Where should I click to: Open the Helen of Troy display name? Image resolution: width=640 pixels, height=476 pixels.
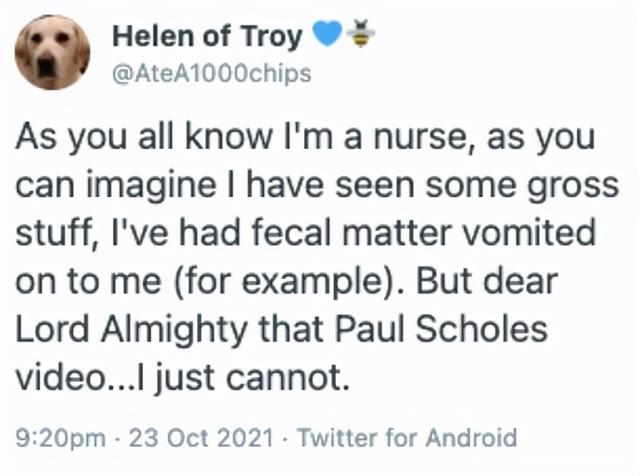[x=207, y=36]
